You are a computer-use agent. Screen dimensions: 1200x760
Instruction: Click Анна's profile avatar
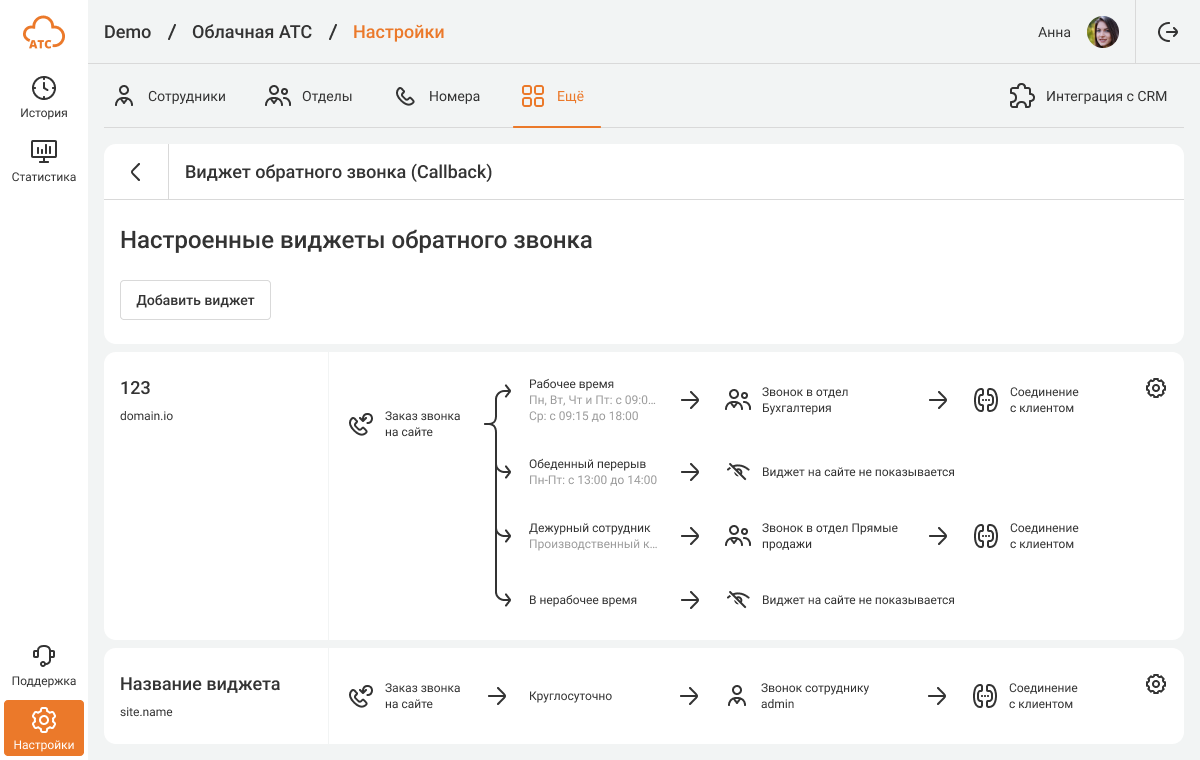coord(1102,32)
